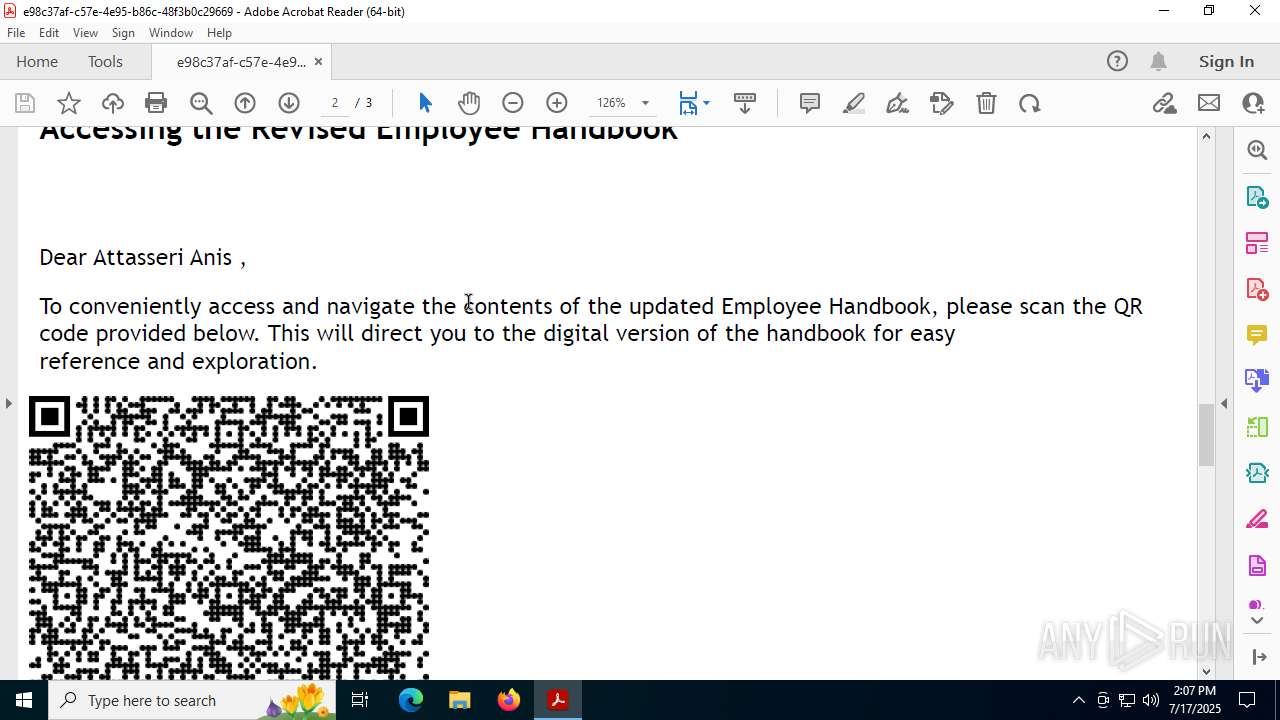Rotate the page view
Screen dimensions: 1280x720
tap(1030, 103)
